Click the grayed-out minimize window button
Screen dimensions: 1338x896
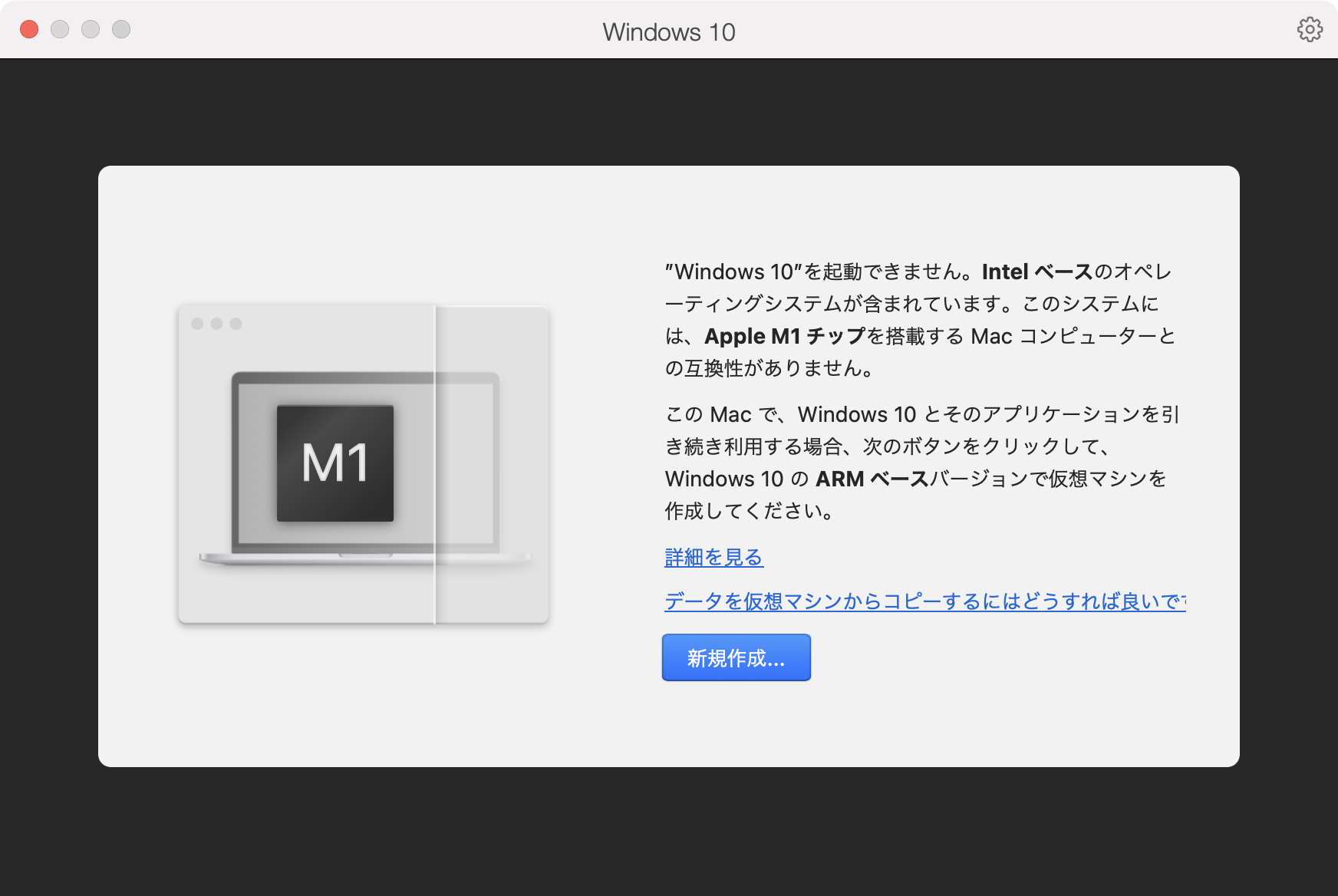tap(60, 29)
